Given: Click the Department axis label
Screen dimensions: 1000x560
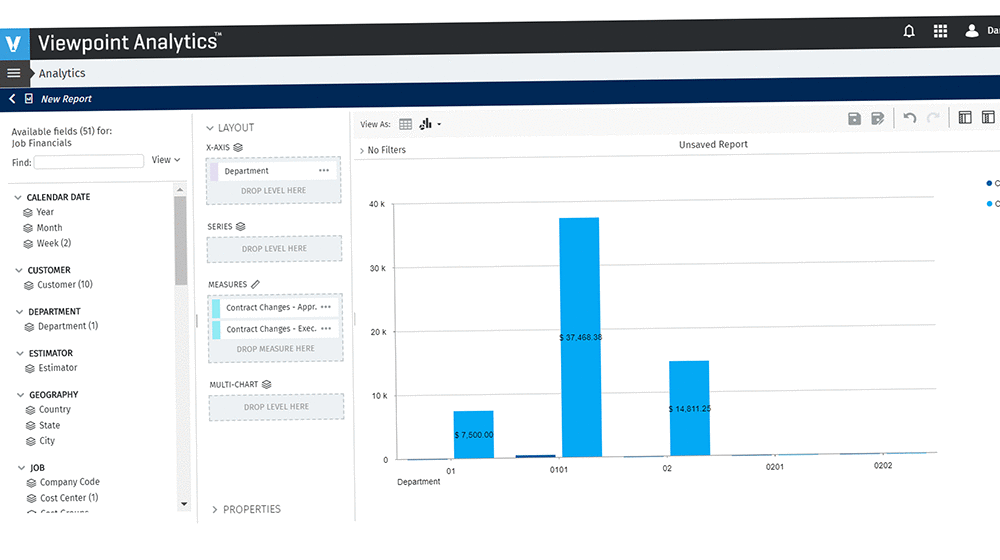Looking at the screenshot, I should [419, 482].
